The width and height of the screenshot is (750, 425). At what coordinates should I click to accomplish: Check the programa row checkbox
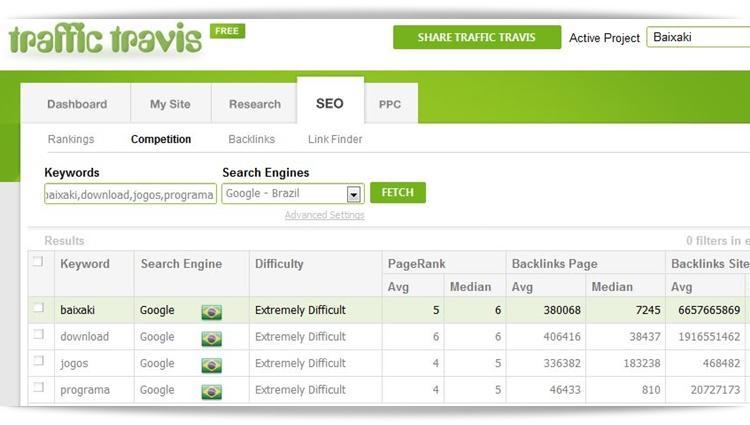[39, 387]
